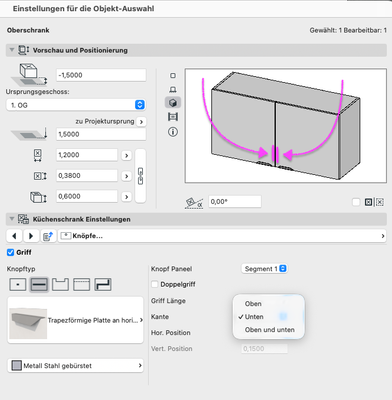
Task: Show the side elevation preview icon
Action: pyautogui.click(x=173, y=89)
